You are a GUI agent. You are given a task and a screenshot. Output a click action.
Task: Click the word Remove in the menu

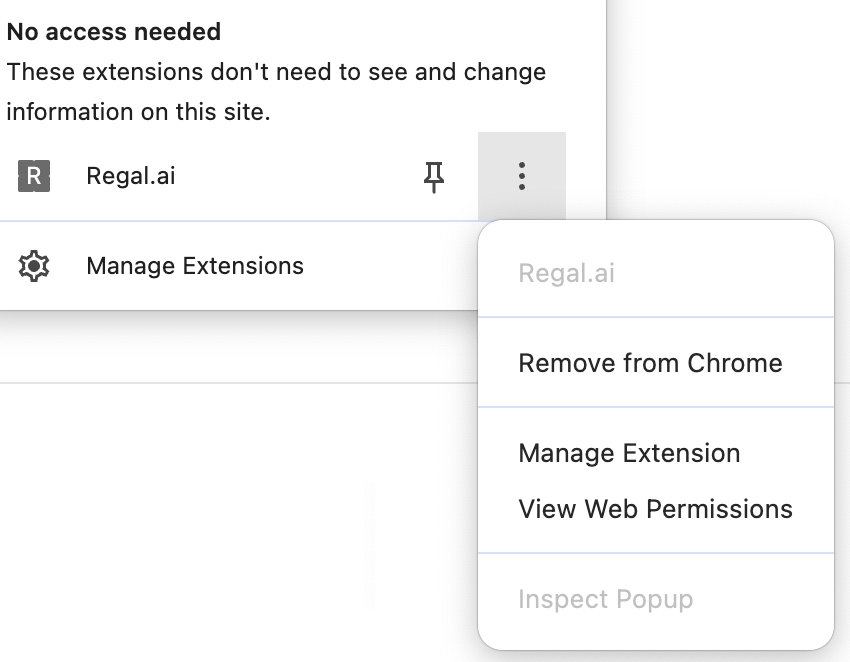coord(566,363)
